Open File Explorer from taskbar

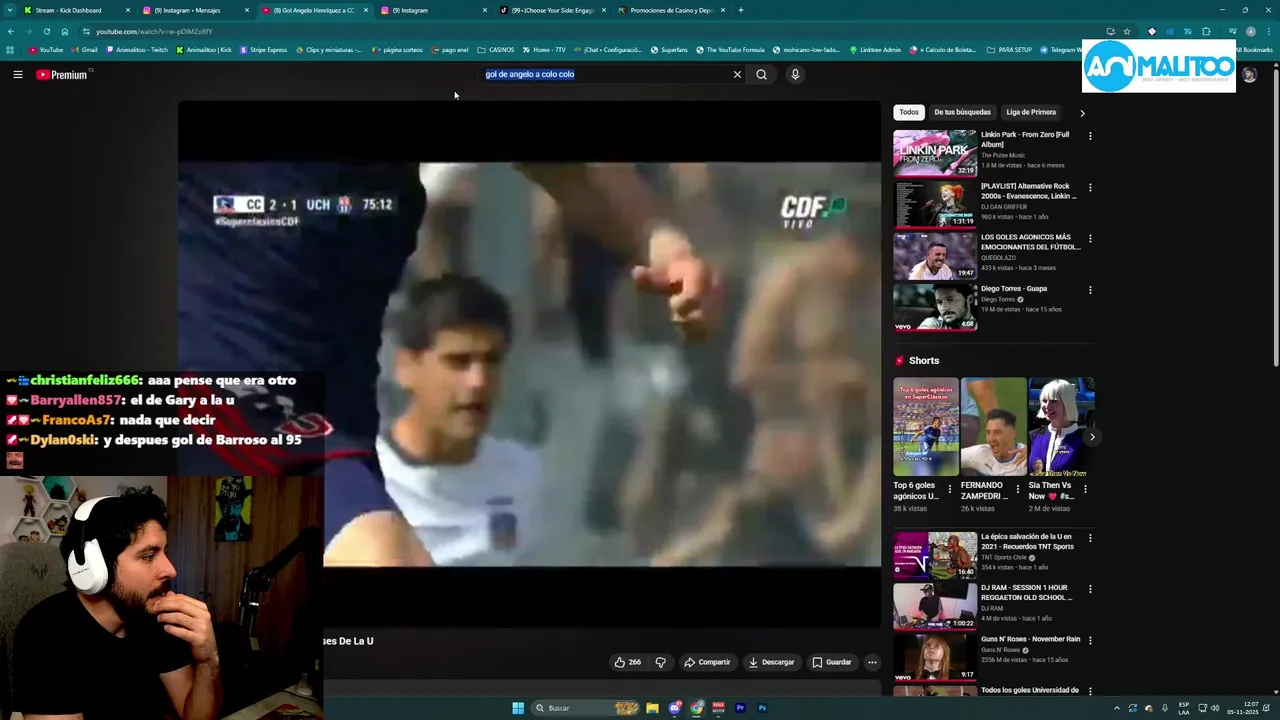coord(652,708)
